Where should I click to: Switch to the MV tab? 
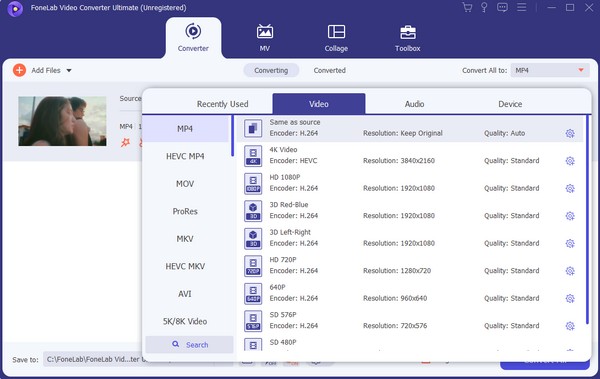click(265, 38)
